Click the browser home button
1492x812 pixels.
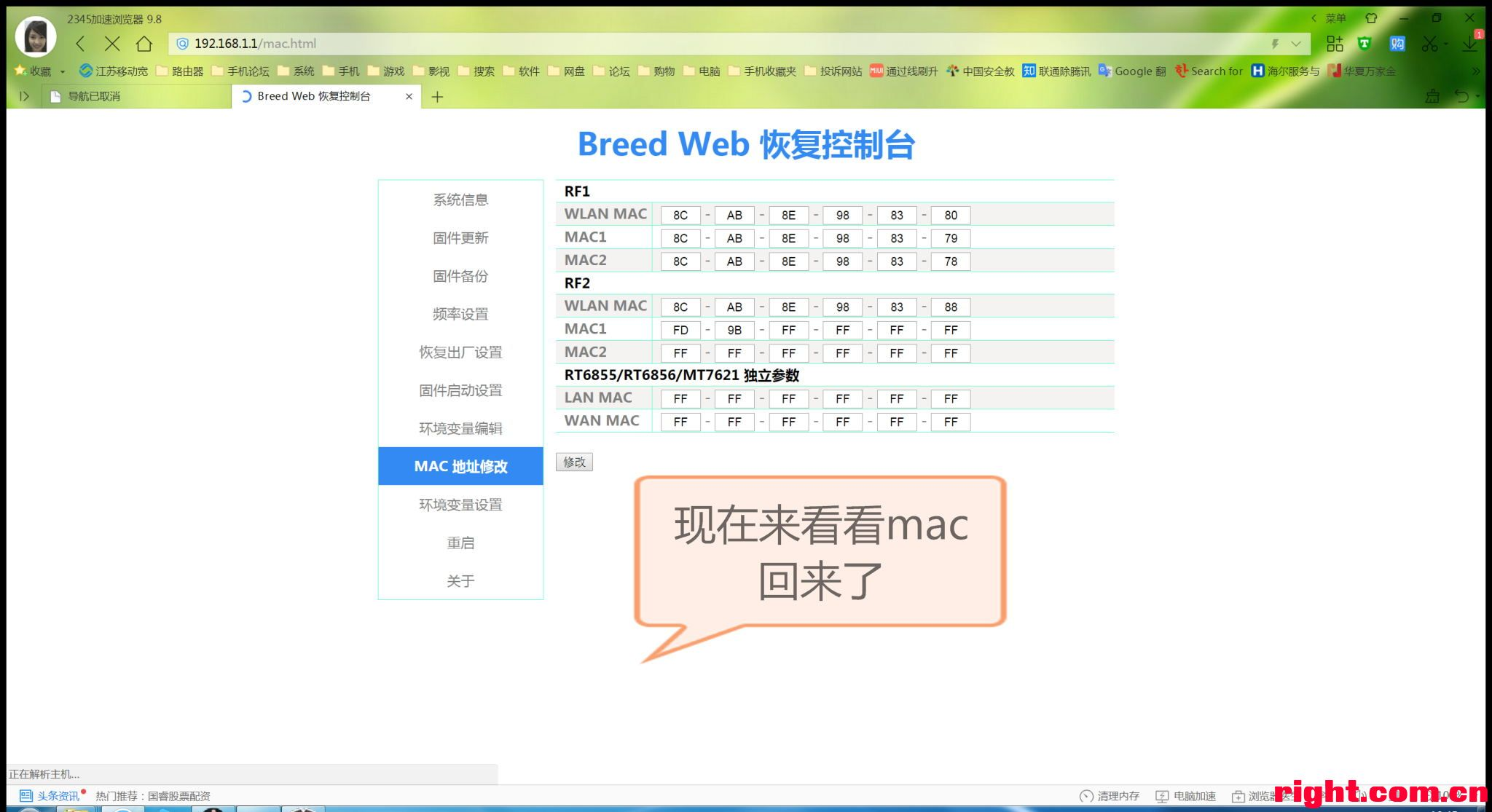144,44
